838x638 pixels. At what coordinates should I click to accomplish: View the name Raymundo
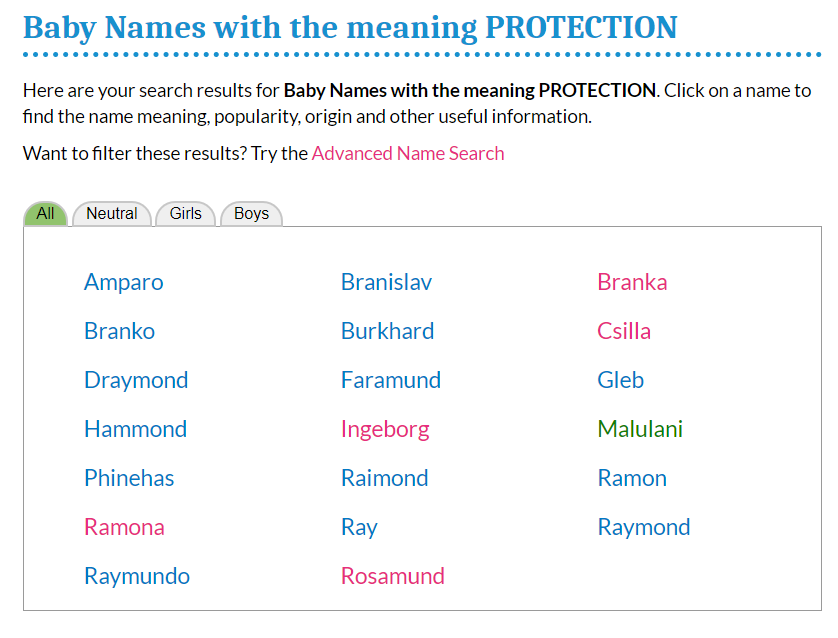point(137,576)
